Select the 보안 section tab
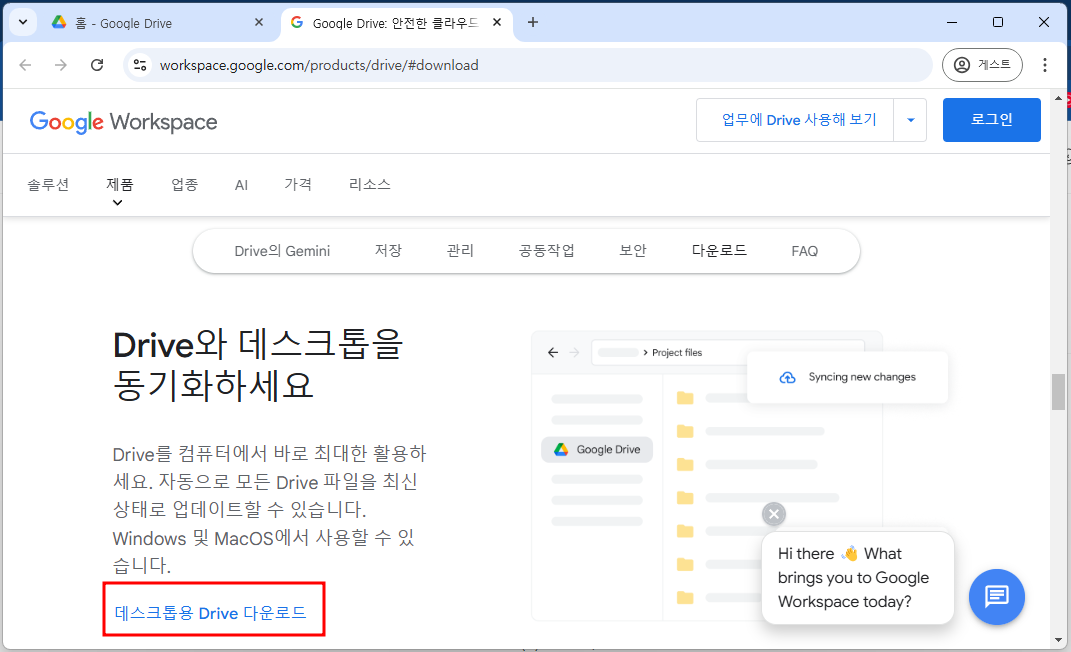 pos(632,251)
